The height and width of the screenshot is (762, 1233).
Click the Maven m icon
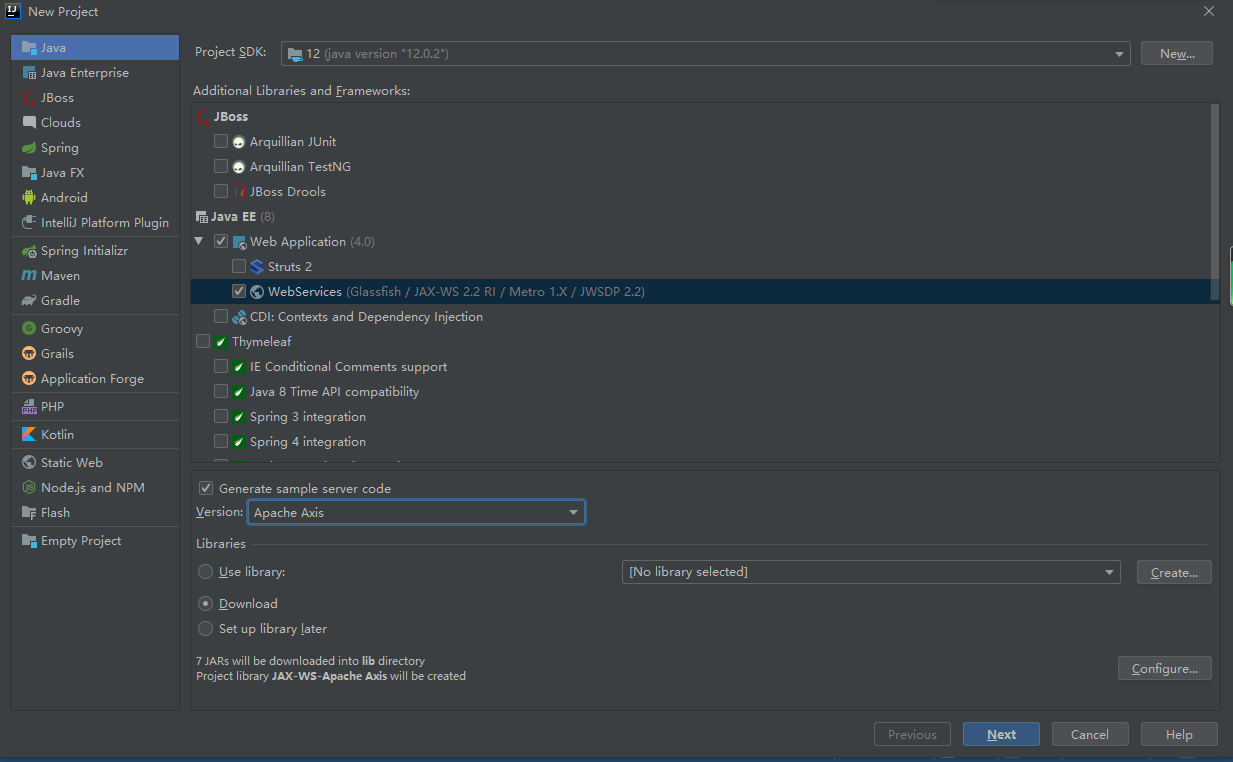coord(29,275)
